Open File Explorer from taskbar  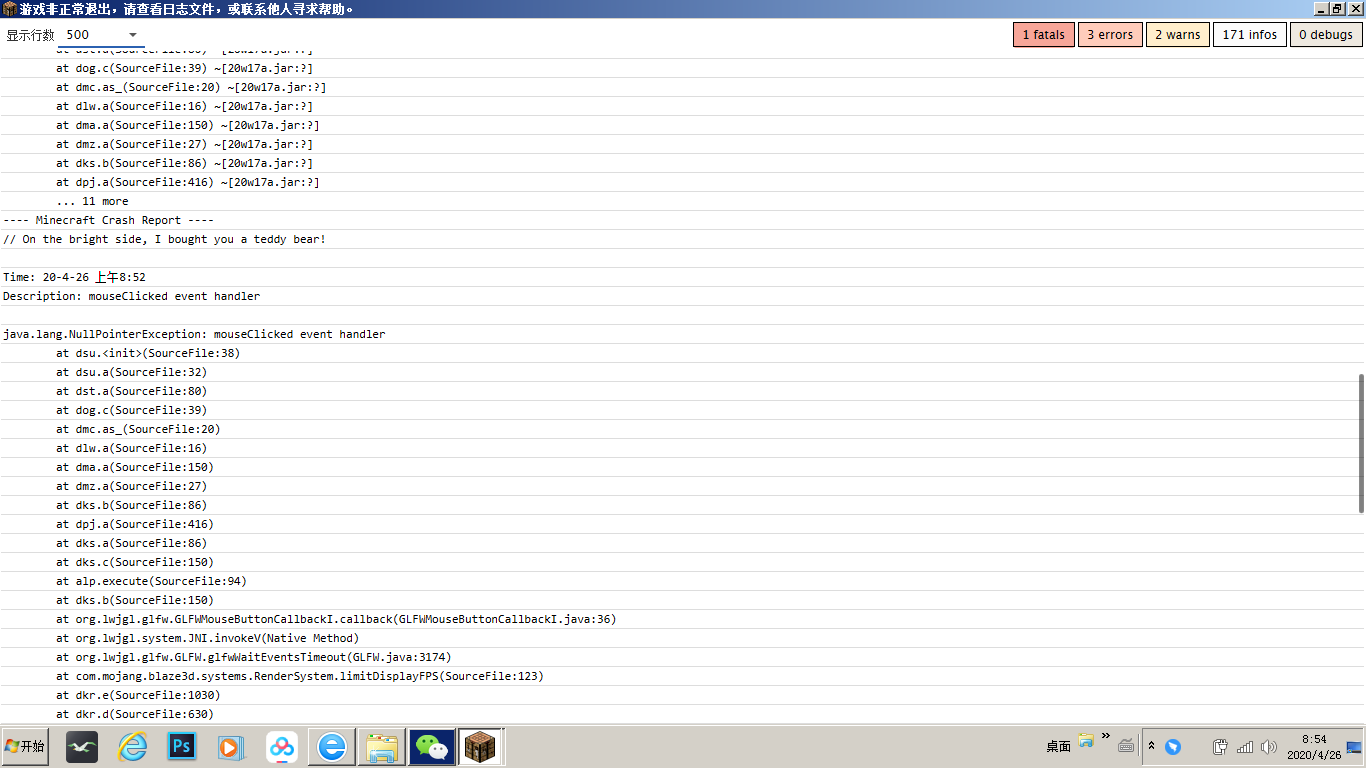pyautogui.click(x=382, y=747)
